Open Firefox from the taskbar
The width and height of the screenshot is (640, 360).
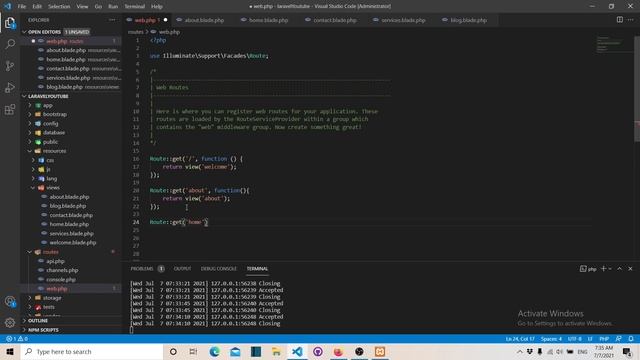338,351
